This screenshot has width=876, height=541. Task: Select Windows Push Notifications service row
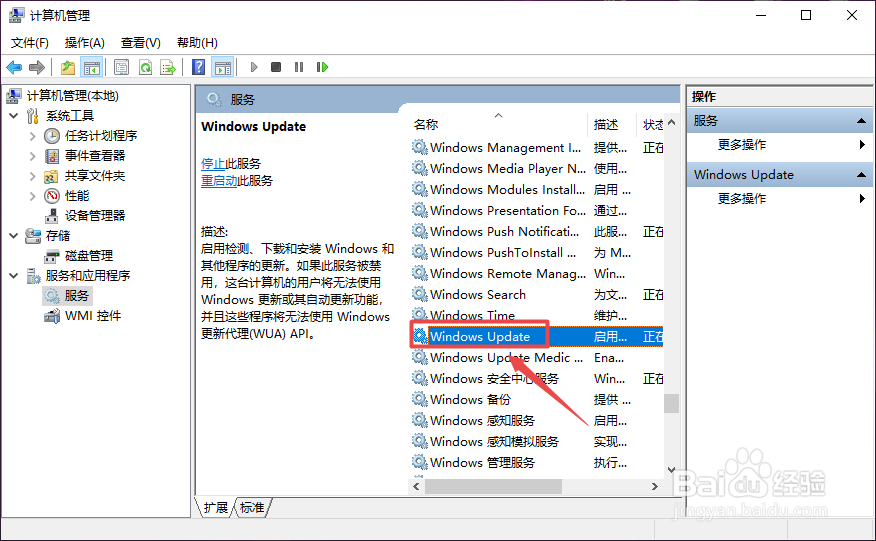pos(537,232)
